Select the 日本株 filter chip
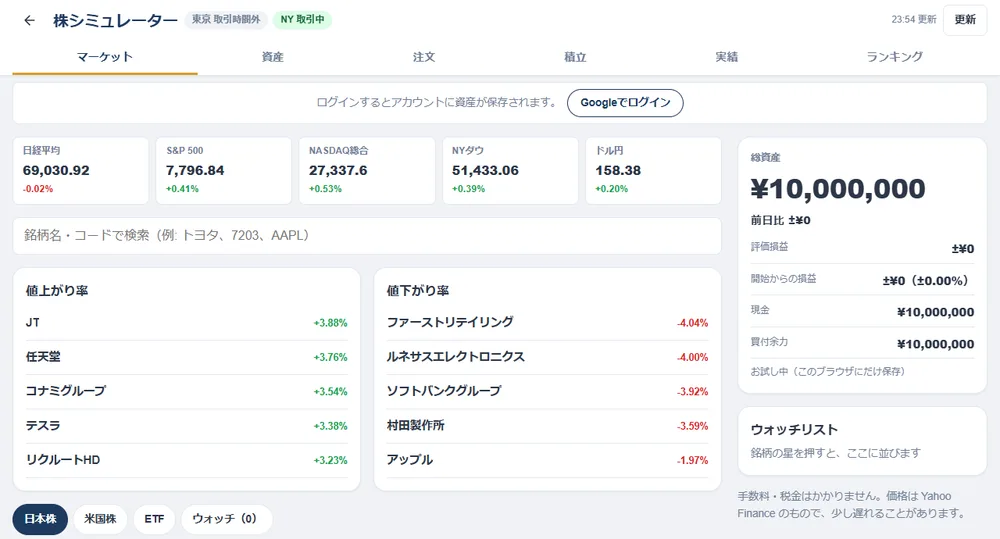This screenshot has height=539, width=1000. [x=40, y=519]
